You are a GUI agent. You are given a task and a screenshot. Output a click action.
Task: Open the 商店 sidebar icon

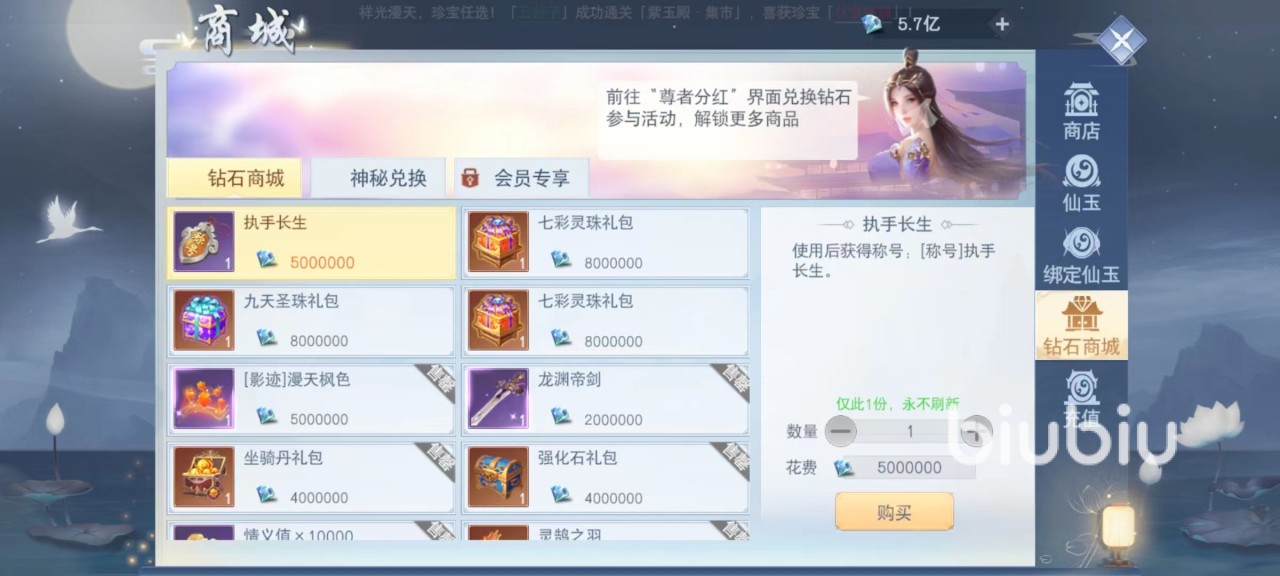point(1081,111)
